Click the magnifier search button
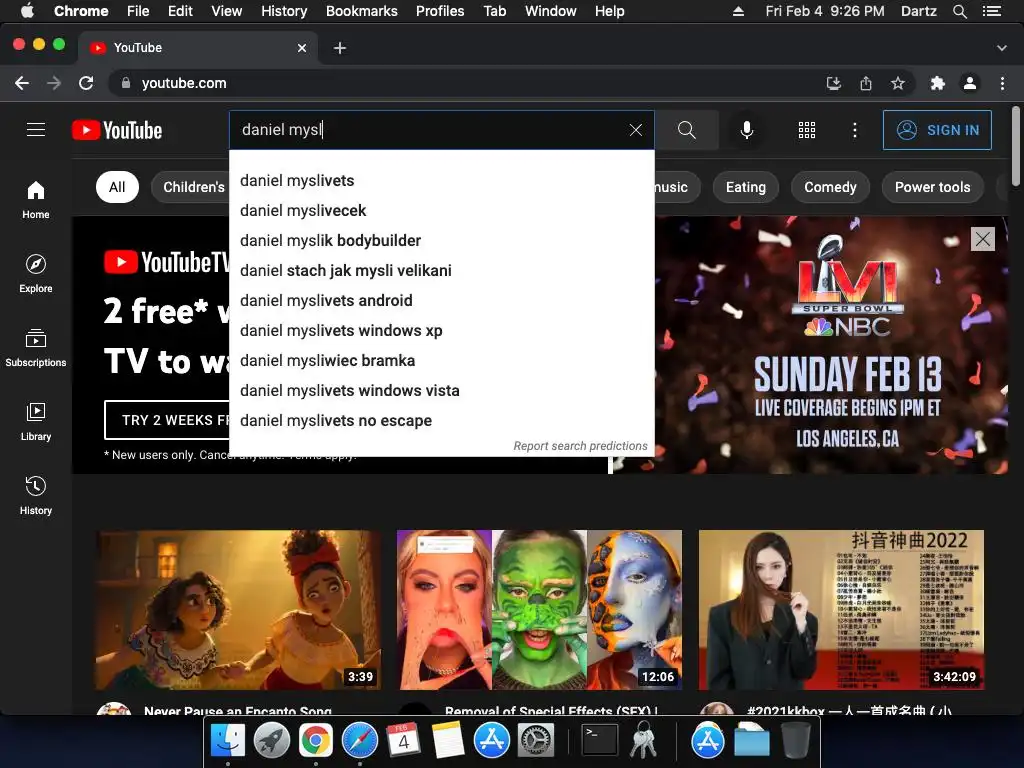This screenshot has width=1024, height=768. 686,130
